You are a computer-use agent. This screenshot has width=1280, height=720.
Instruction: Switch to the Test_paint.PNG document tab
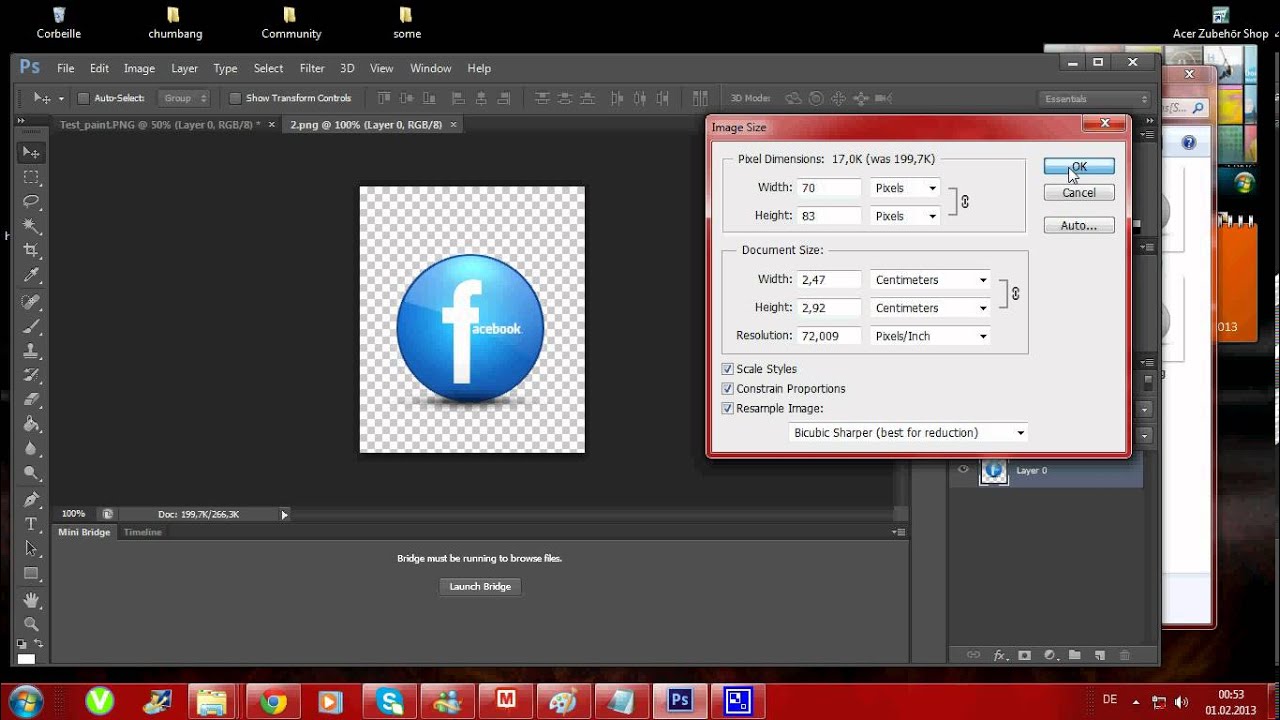coord(160,125)
